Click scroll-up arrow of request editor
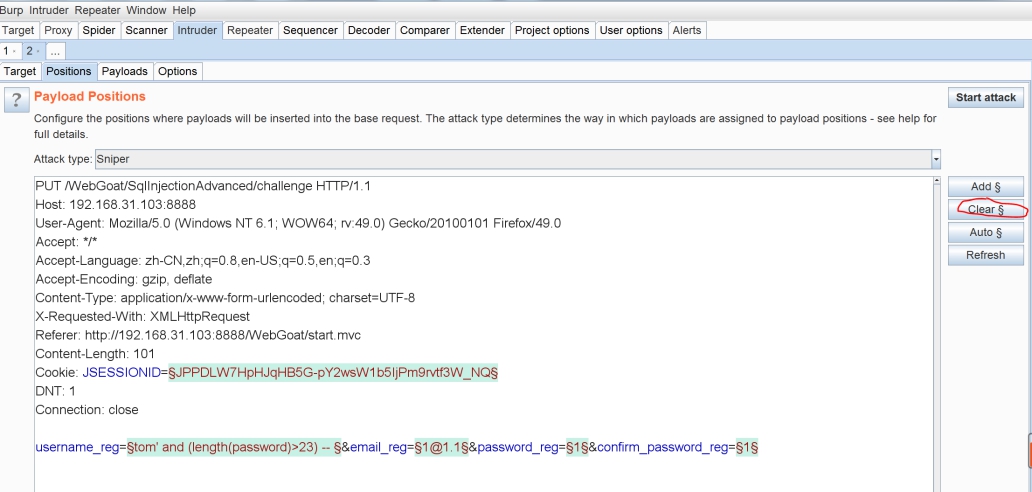The width and height of the screenshot is (1032, 492). (937, 181)
